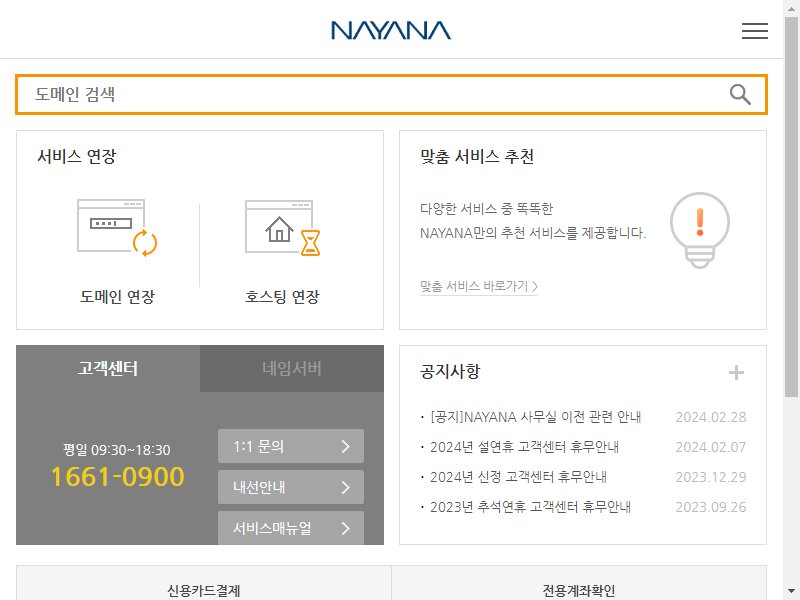The image size is (800, 600).
Task: Open the domain renewal icon
Action: [x=117, y=228]
